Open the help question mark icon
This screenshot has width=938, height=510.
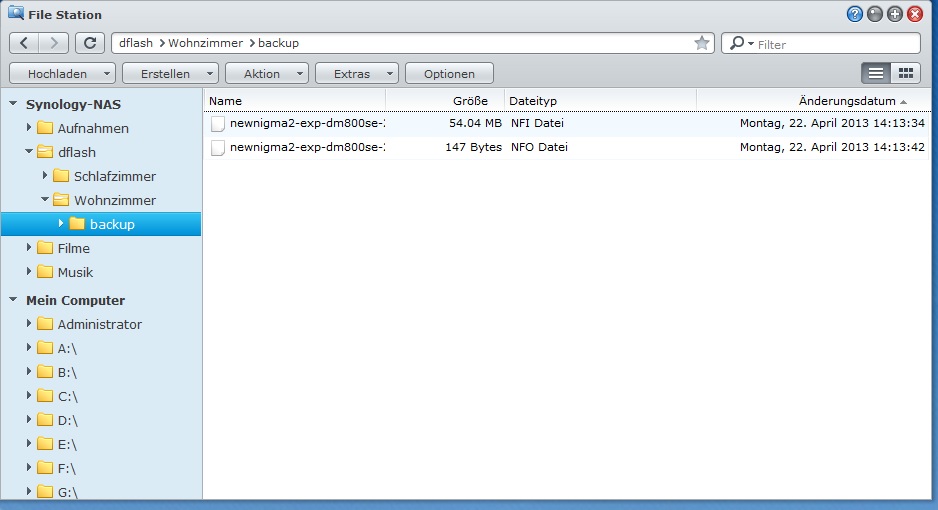coord(854,15)
